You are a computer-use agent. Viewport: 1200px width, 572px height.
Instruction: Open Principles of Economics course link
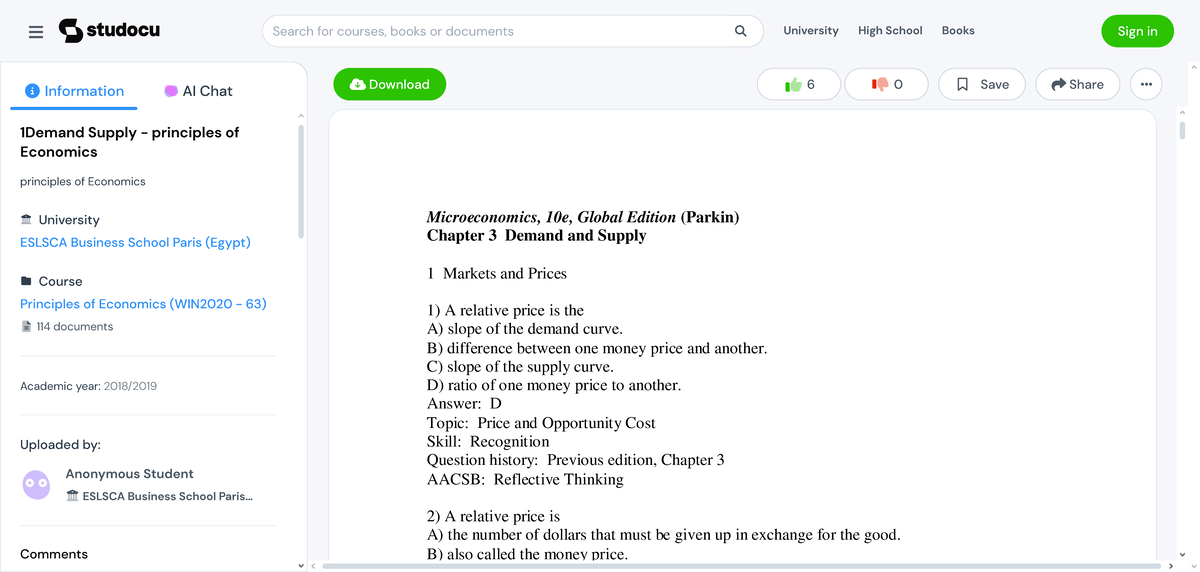(143, 304)
